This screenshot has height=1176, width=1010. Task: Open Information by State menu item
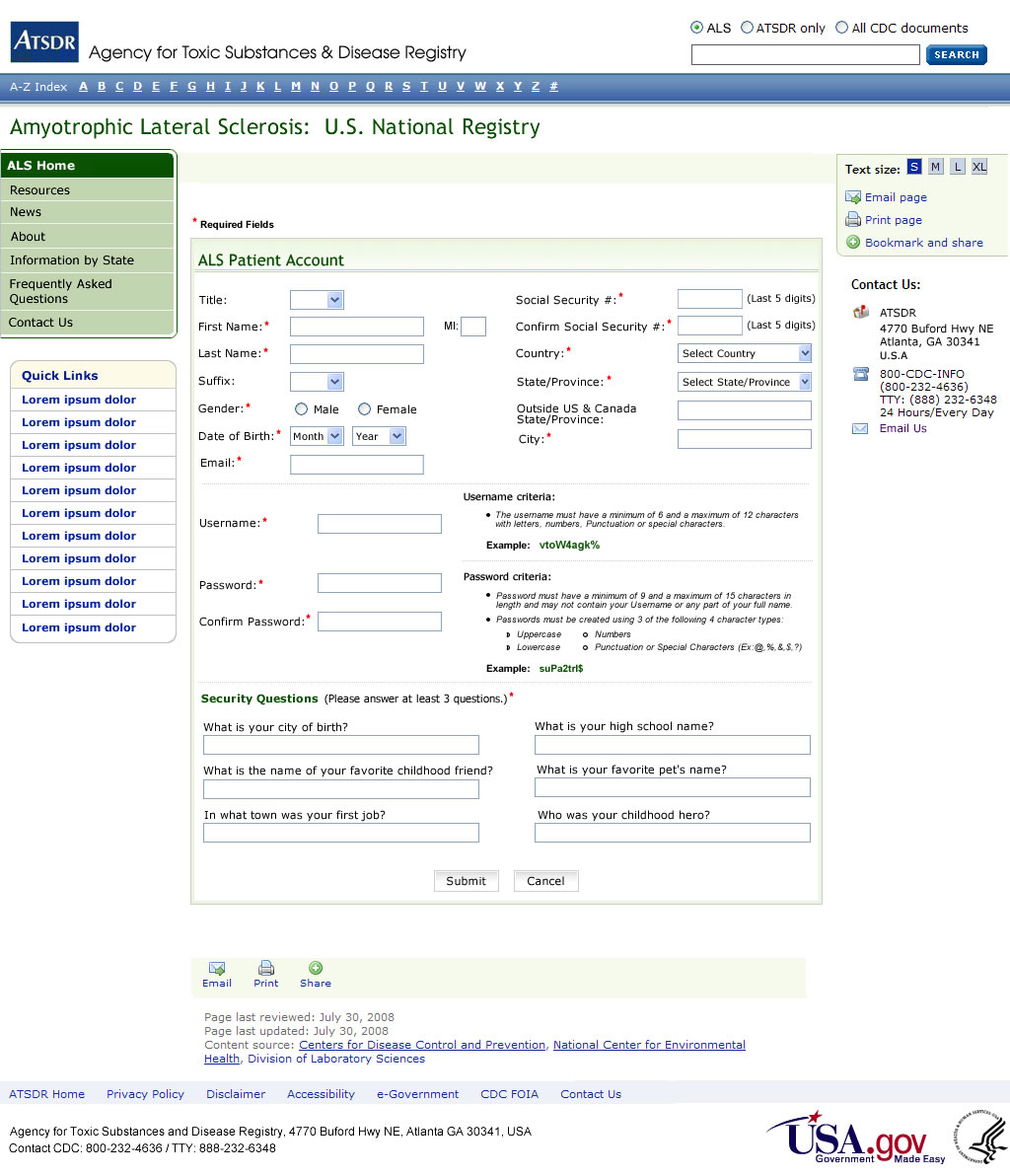pos(87,260)
